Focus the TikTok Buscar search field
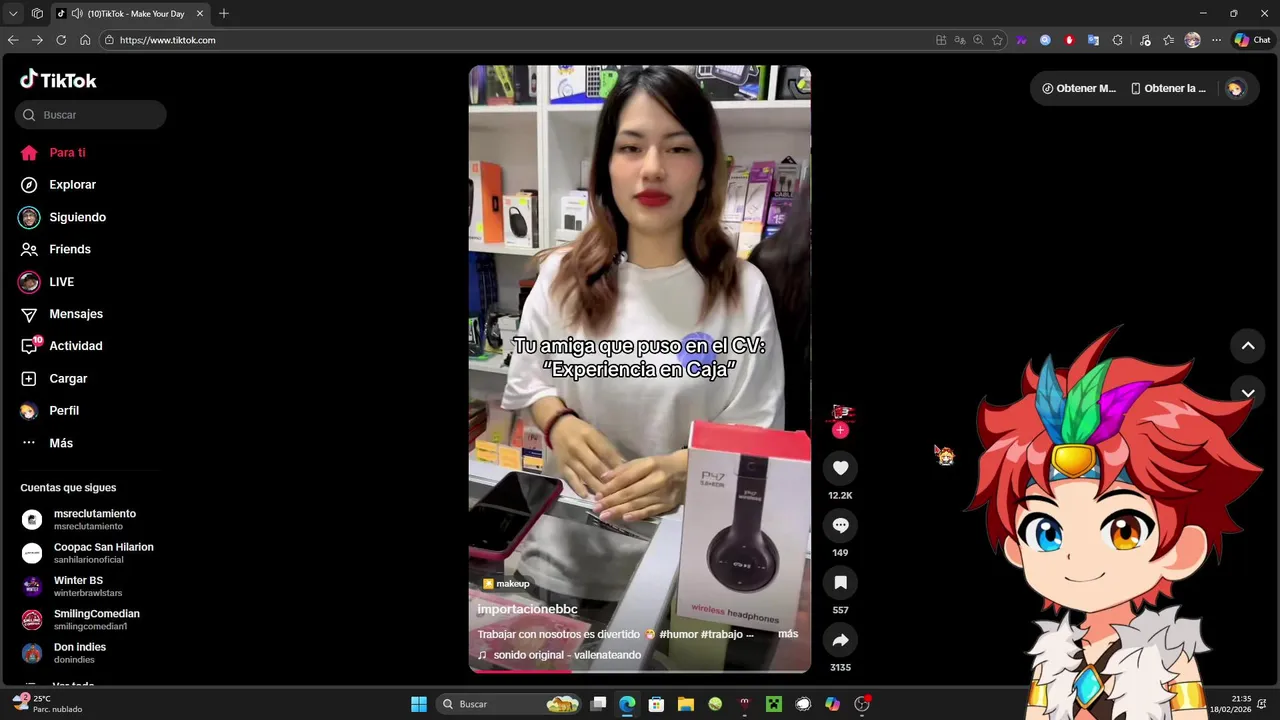The image size is (1280, 720). [91, 115]
